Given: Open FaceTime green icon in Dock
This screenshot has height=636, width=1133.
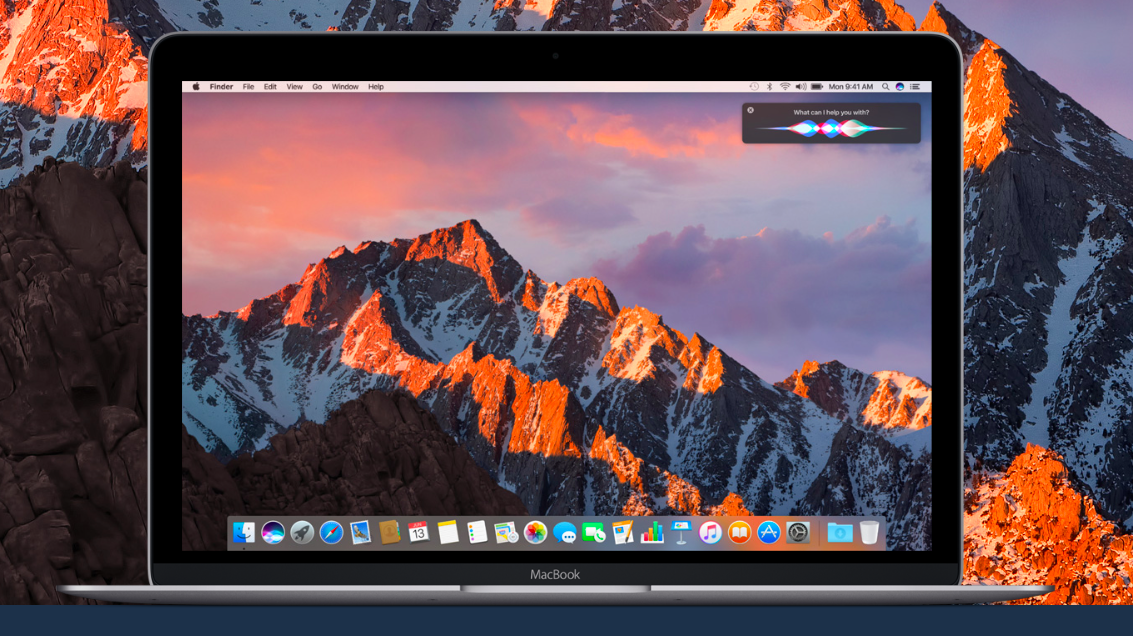Looking at the screenshot, I should (x=593, y=533).
